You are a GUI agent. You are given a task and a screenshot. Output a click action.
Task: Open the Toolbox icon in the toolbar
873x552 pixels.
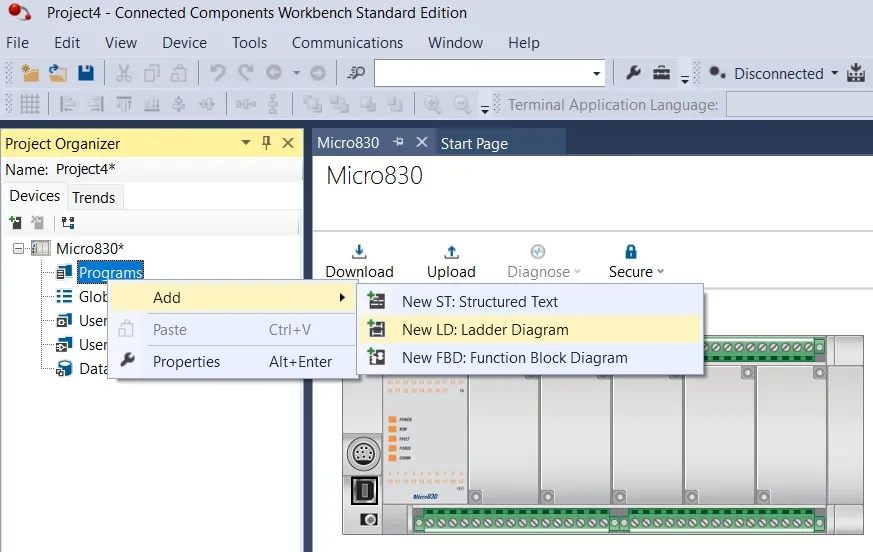(661, 73)
